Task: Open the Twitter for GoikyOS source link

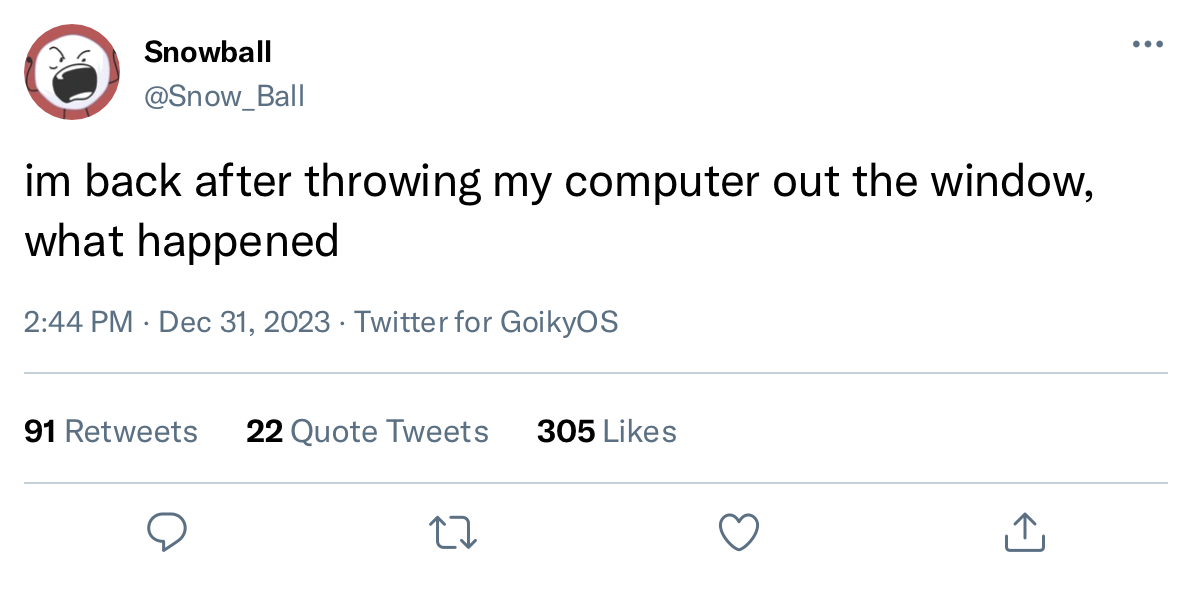Action: (486, 322)
